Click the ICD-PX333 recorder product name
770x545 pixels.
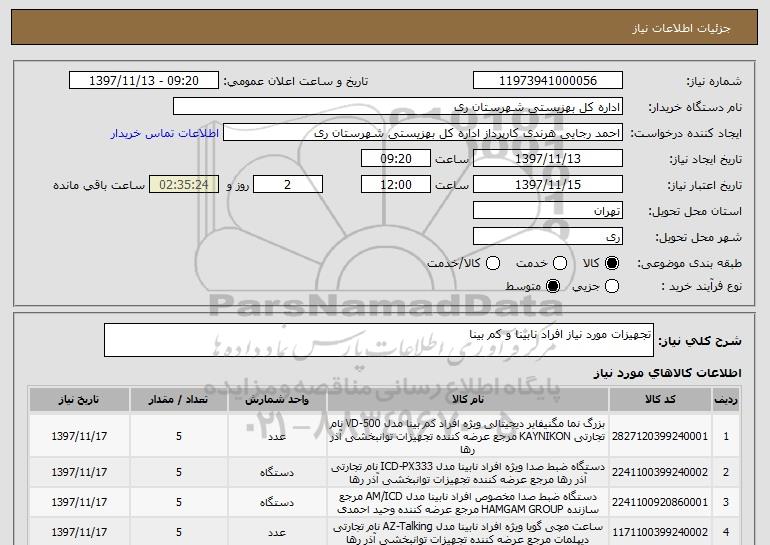pyautogui.click(x=468, y=472)
